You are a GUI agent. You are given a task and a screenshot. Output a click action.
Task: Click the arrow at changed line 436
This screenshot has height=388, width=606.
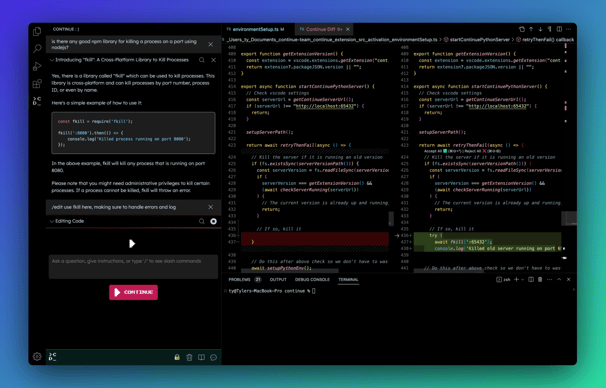point(397,235)
